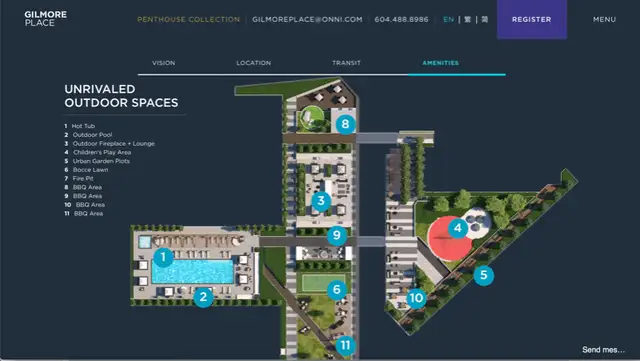
Task: Open the Menu in header
Action: click(x=604, y=19)
